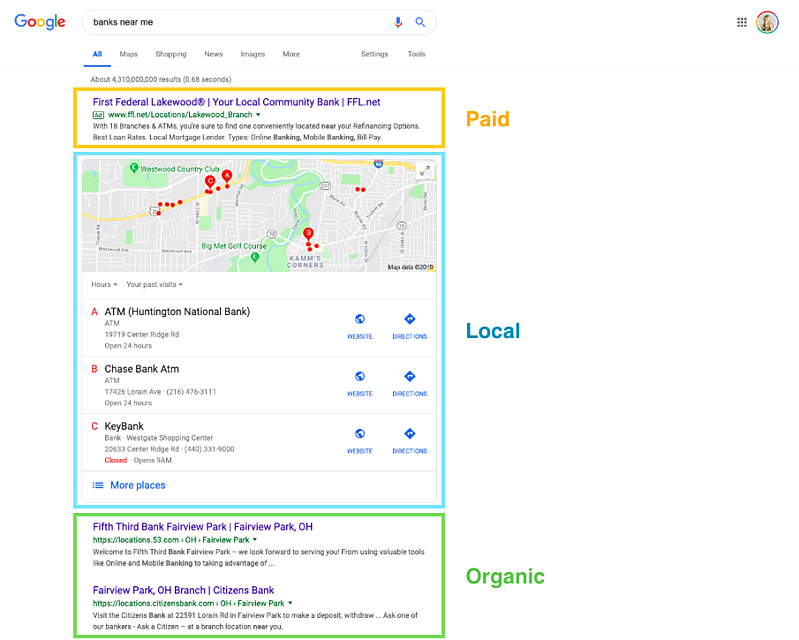
Task: Click the Ad badge on the FFL result
Action: [98, 115]
